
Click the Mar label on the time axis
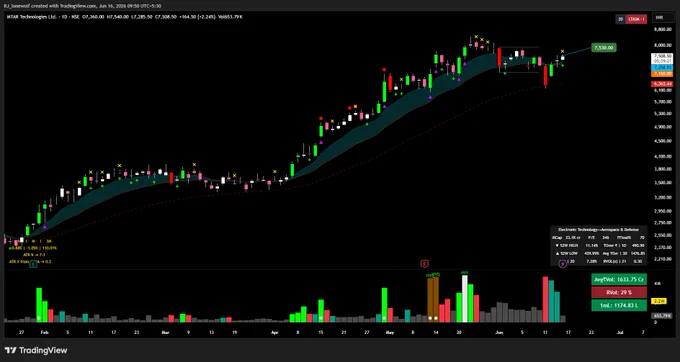[165, 333]
